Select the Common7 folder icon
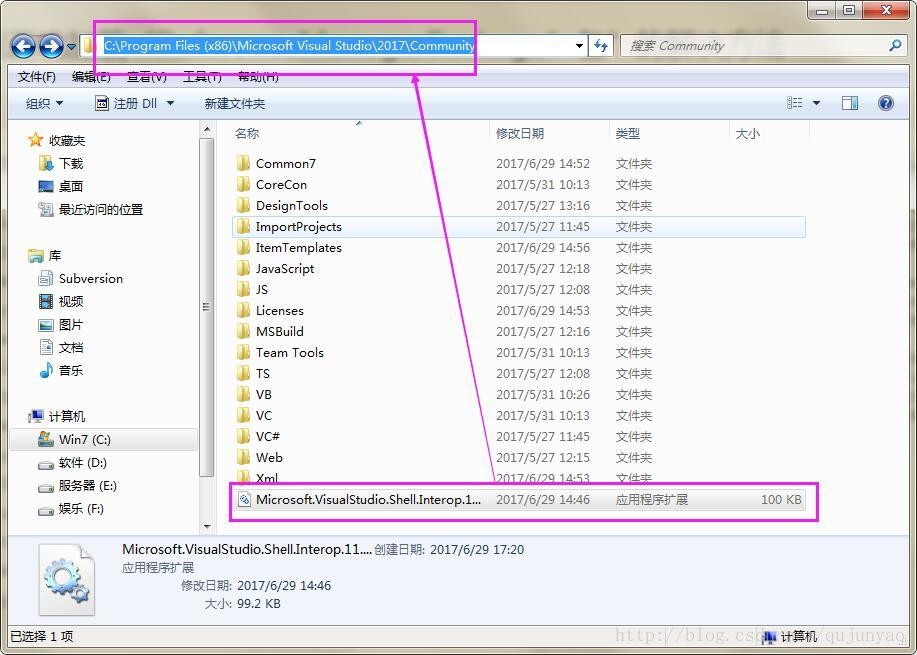Viewport: 917px width, 655px height. [243, 163]
